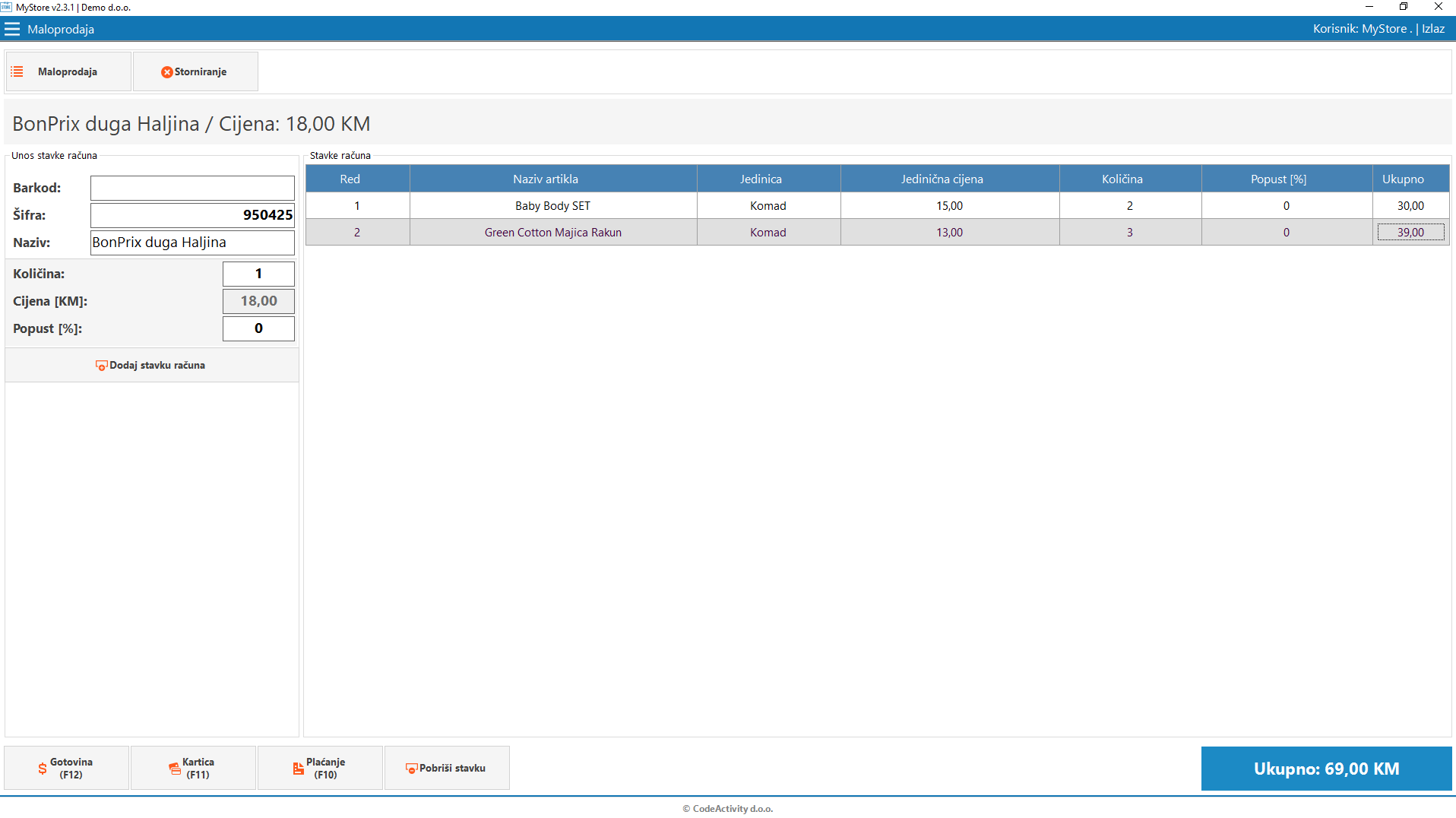Select the Baby Body SET row
The width and height of the screenshot is (1456, 818).
[877, 206]
